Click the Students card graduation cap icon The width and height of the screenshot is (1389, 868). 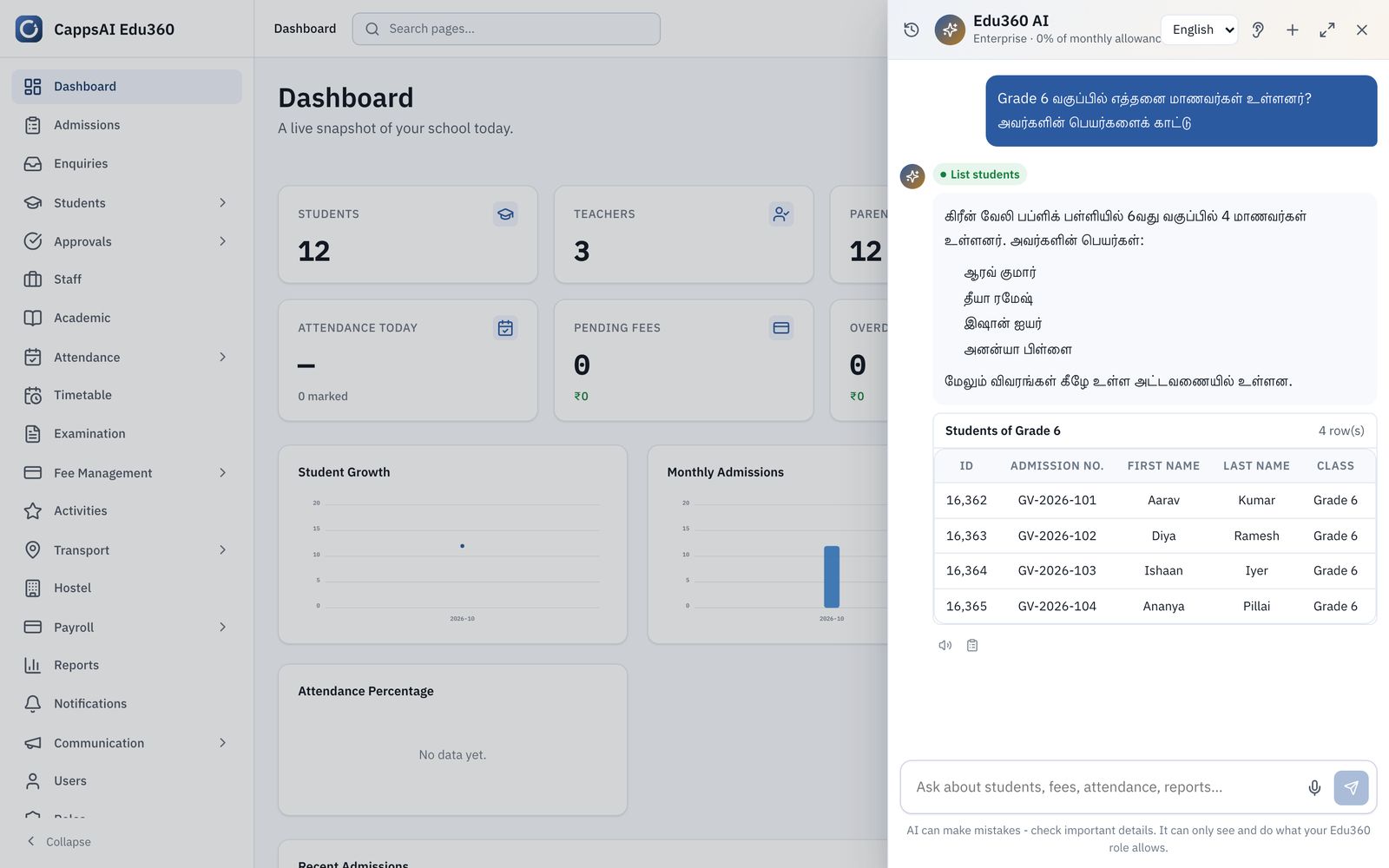[x=505, y=214]
